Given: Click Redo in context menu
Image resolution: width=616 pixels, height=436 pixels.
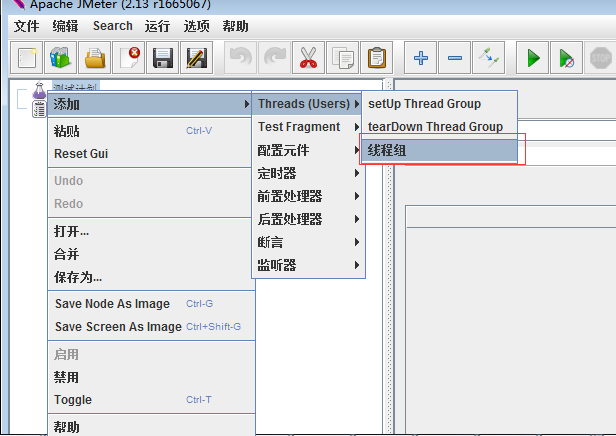Looking at the screenshot, I should tap(150, 203).
